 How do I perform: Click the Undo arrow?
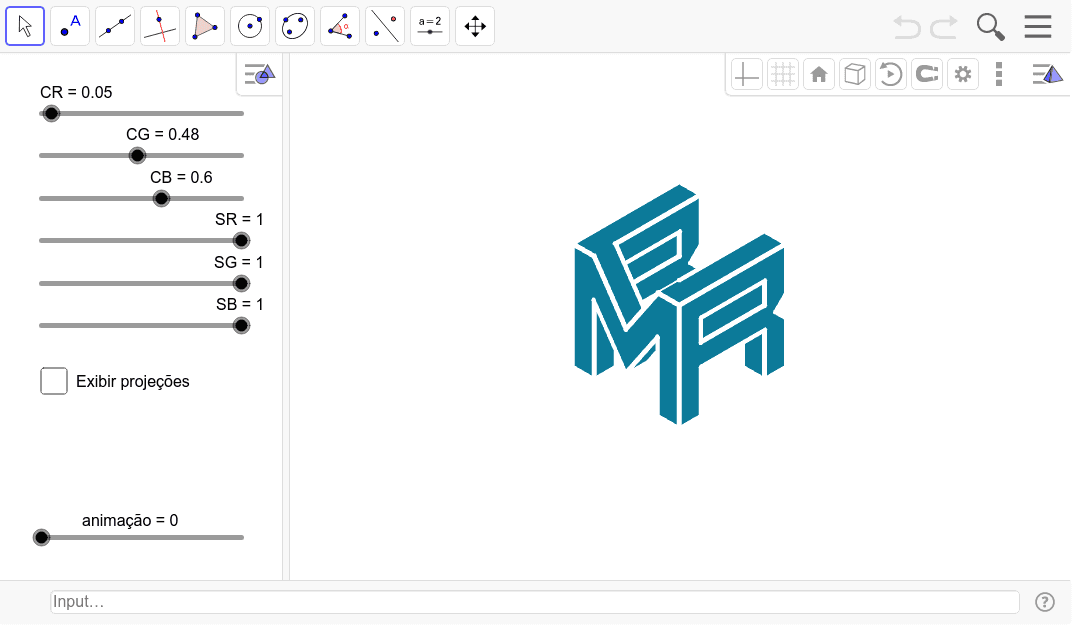click(x=907, y=27)
